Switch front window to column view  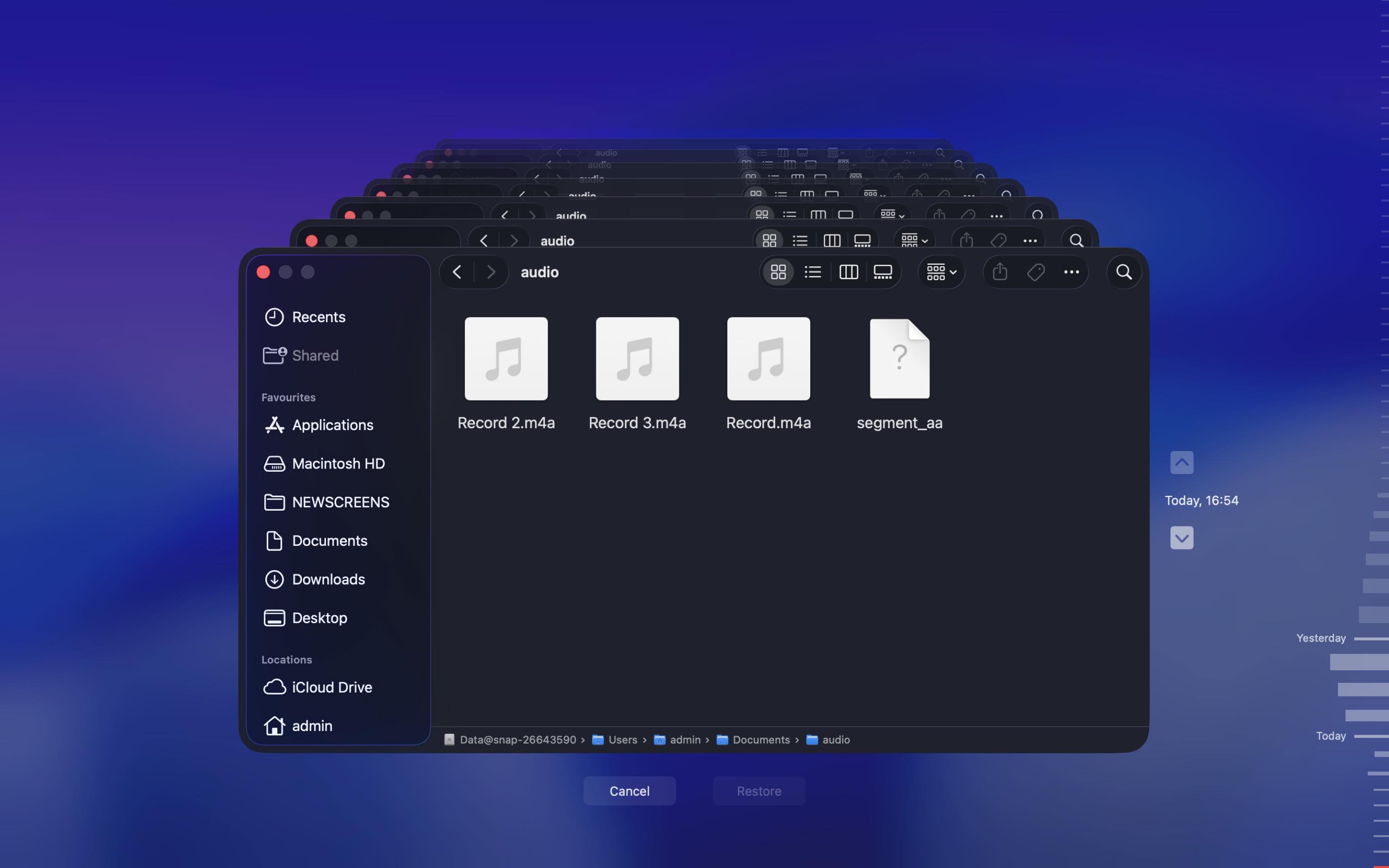tap(848, 272)
